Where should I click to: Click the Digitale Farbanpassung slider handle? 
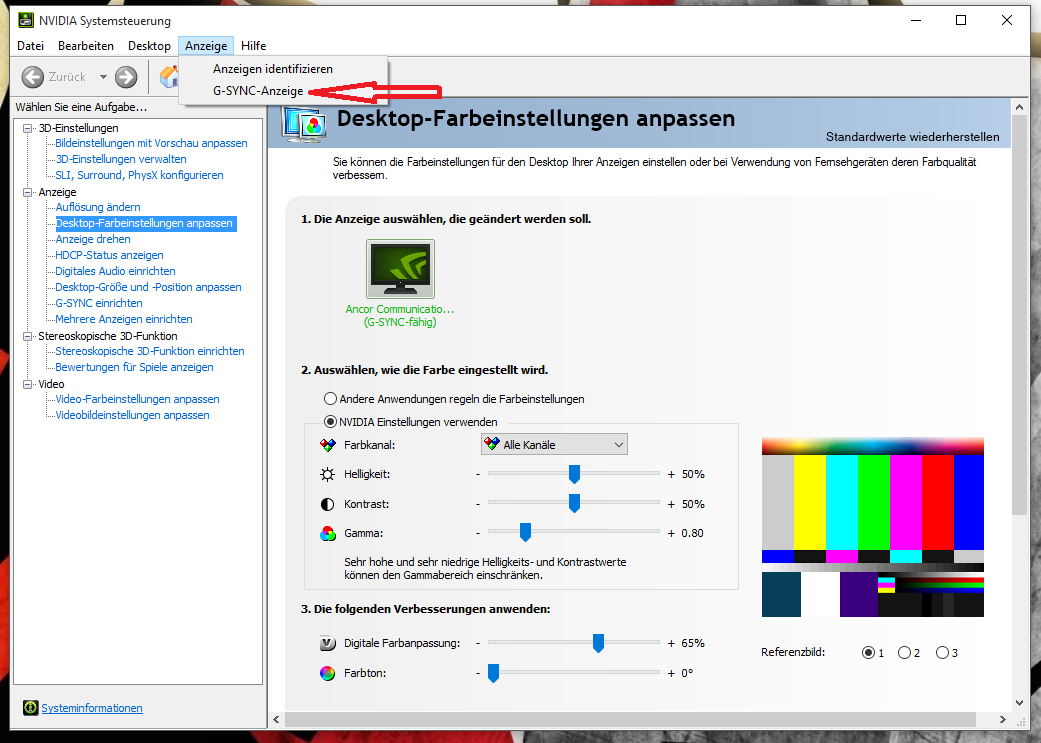pos(598,643)
